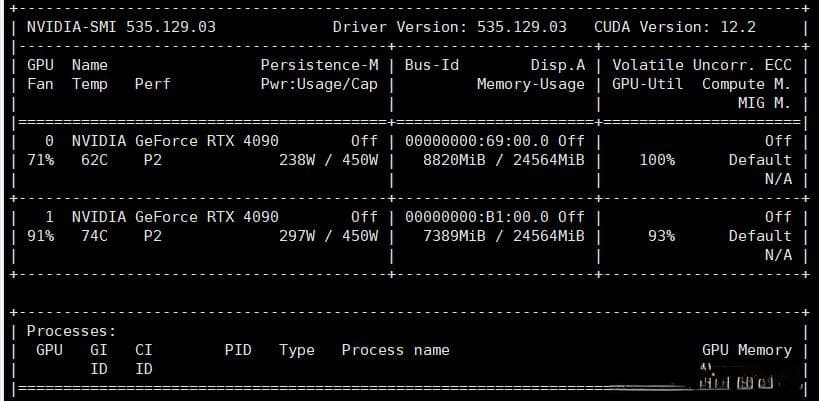Click the CUDA Version: 12.2 text

(x=675, y=27)
